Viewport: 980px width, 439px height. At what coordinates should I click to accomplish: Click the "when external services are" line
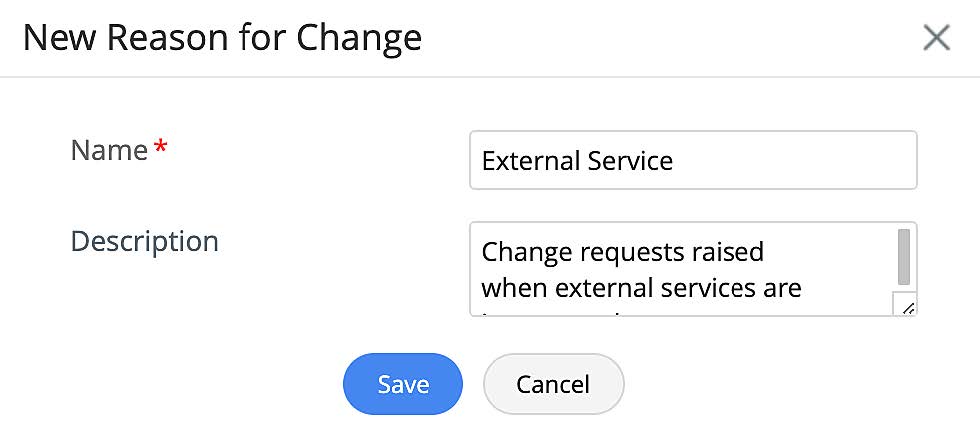click(x=641, y=288)
